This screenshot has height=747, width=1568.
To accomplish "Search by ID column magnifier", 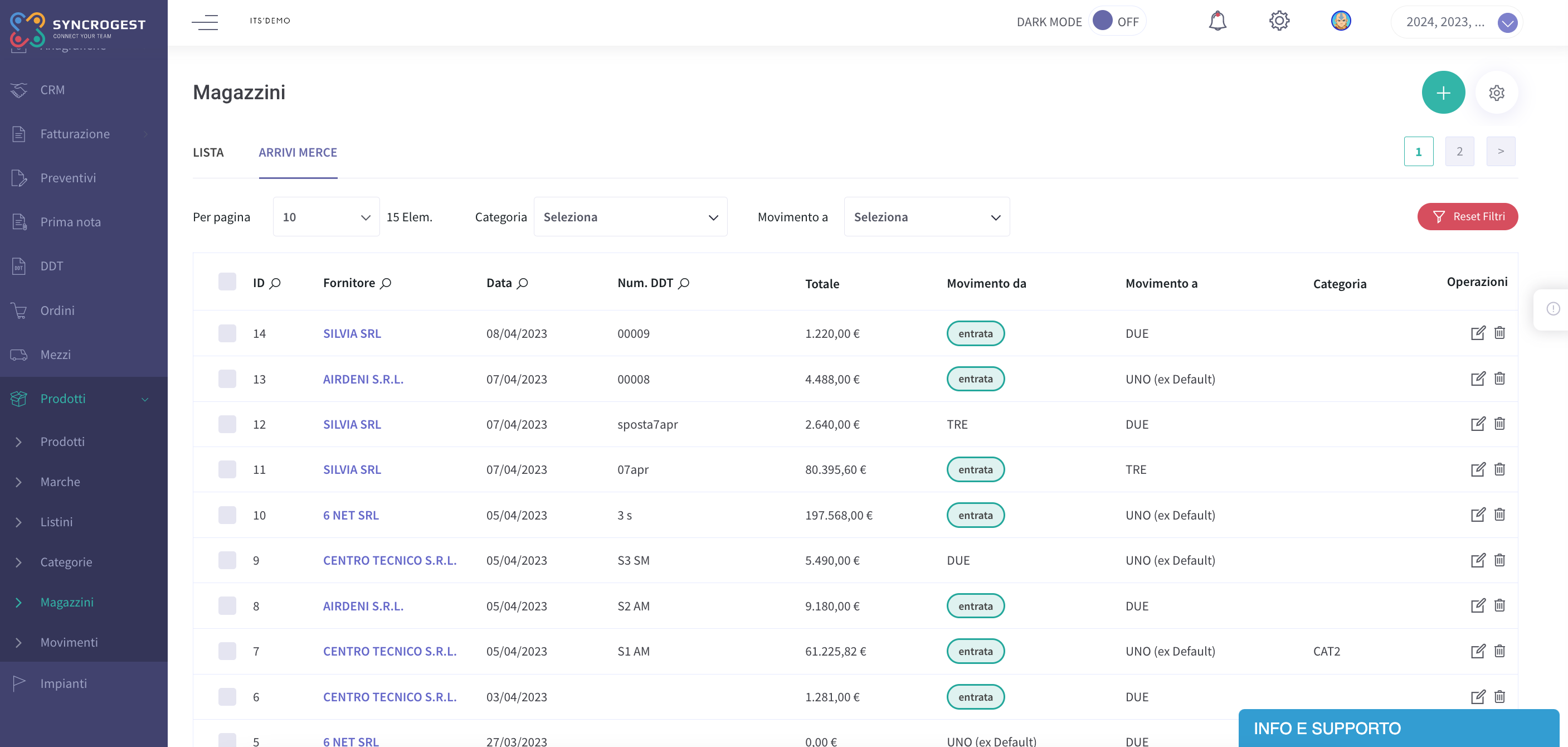I will click(275, 283).
